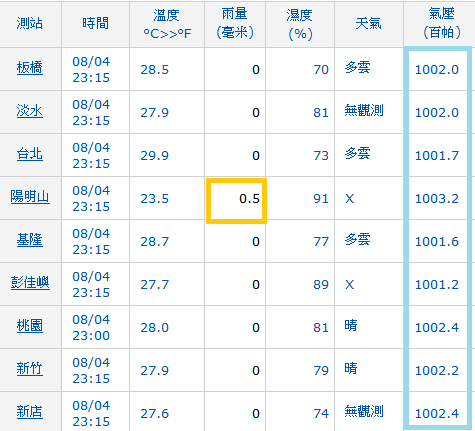Select temperature 23.5 in the 陽明山 row

(155, 199)
